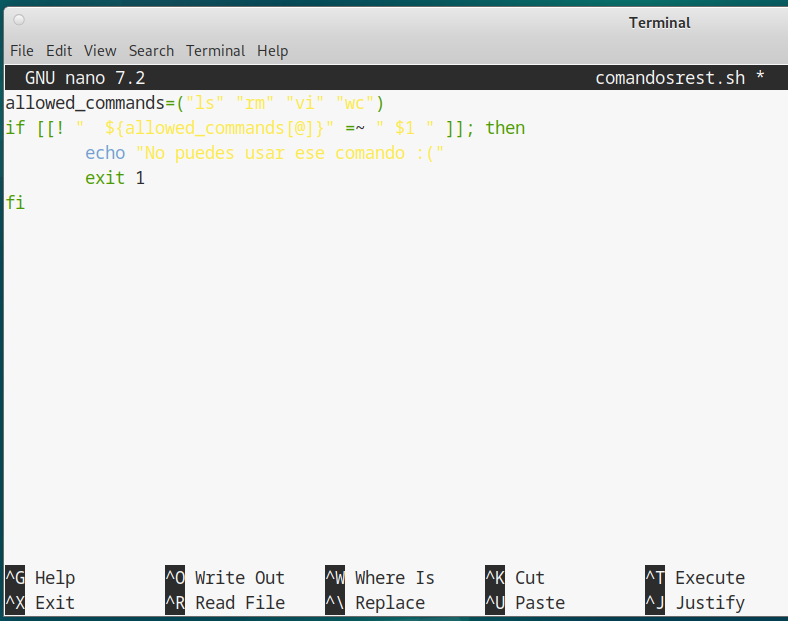The image size is (788, 621).
Task: Open the Terminal menu
Action: tap(215, 51)
